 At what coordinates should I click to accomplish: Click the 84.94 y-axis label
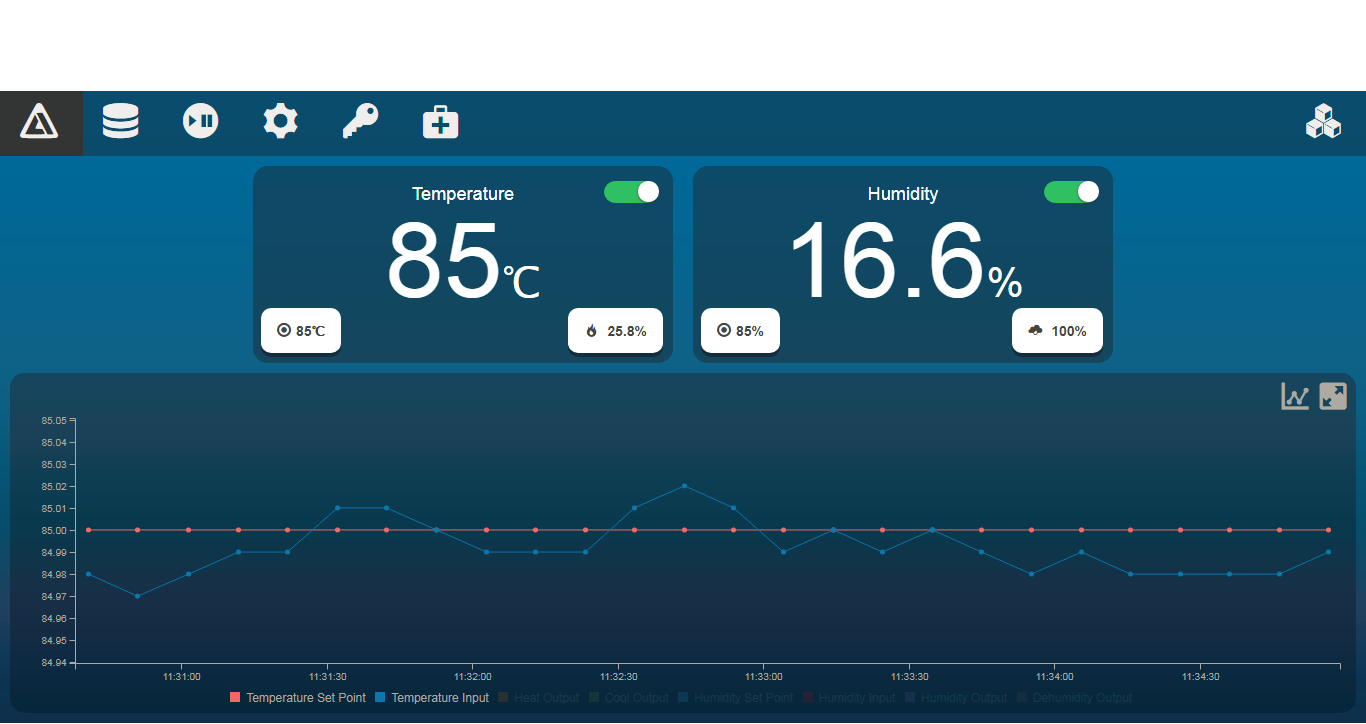click(54, 663)
